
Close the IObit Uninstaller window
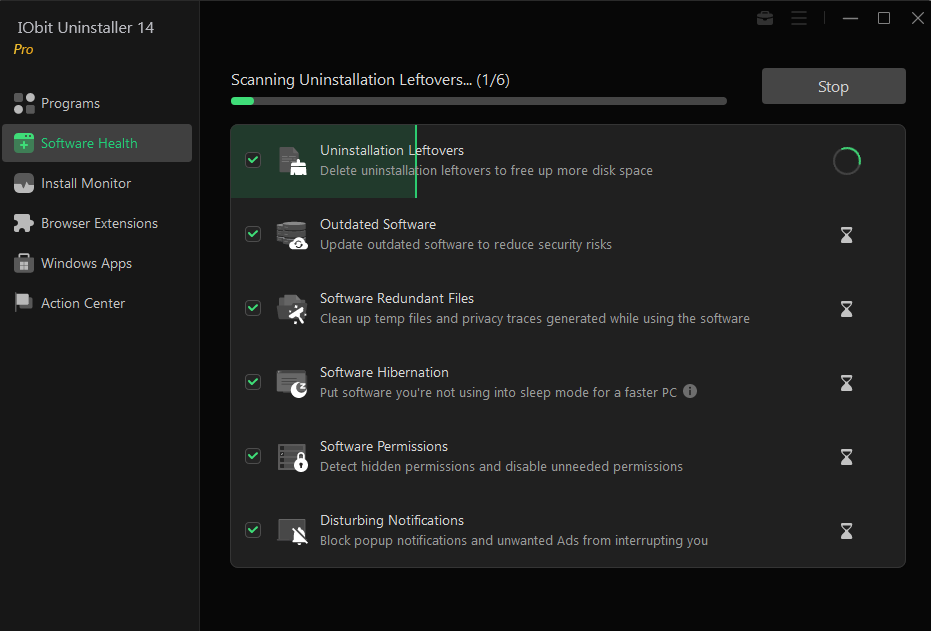click(x=917, y=18)
